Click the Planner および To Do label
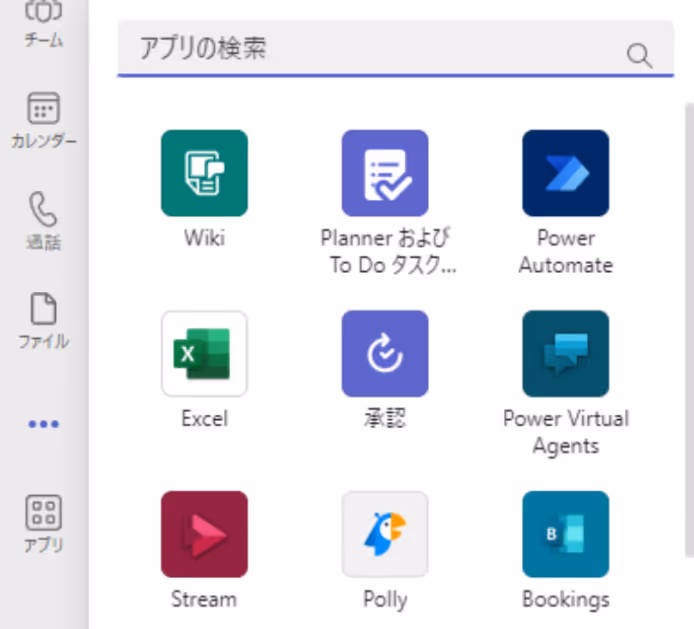The image size is (694, 629). click(388, 251)
